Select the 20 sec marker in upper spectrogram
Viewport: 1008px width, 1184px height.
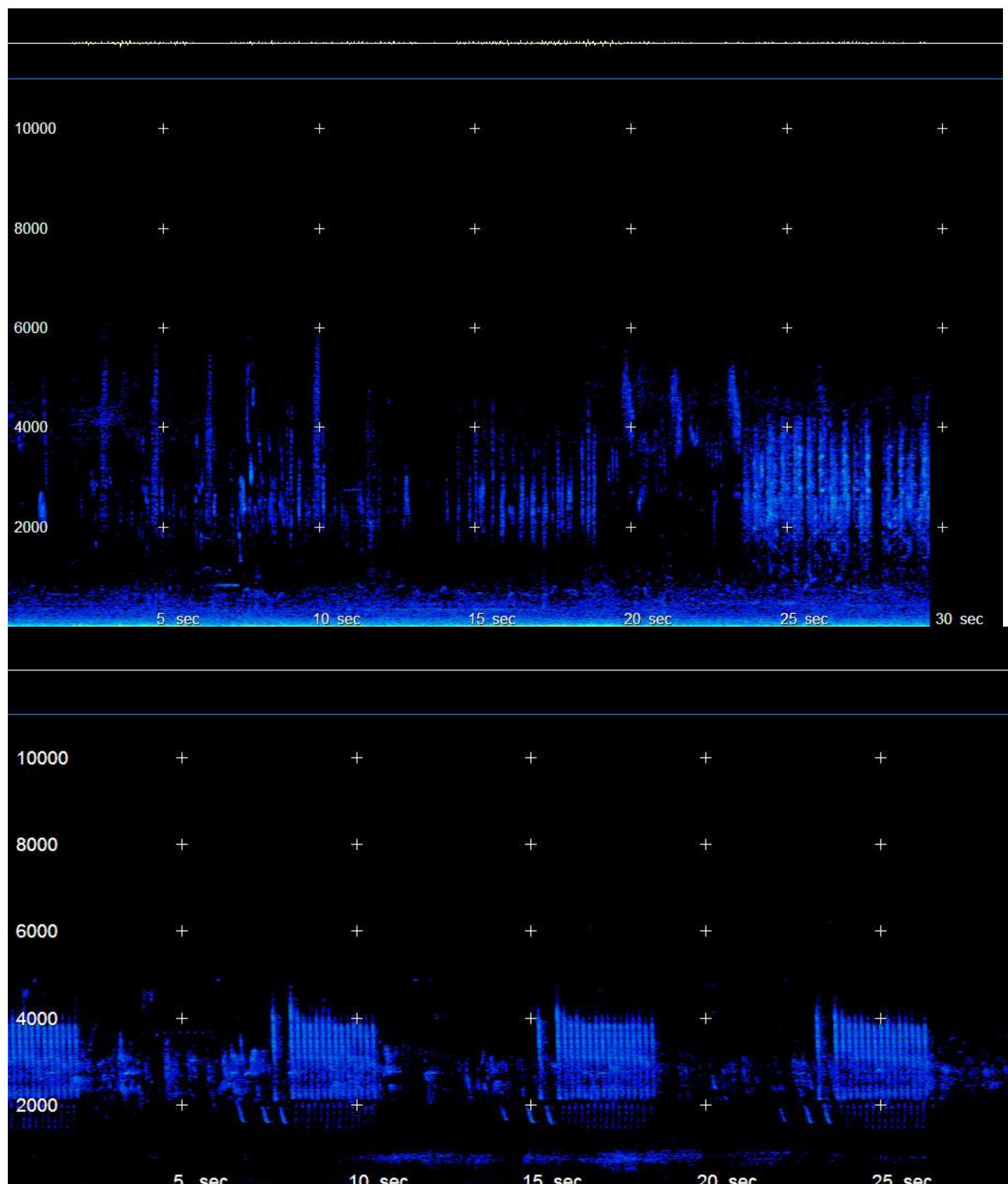coord(647,619)
